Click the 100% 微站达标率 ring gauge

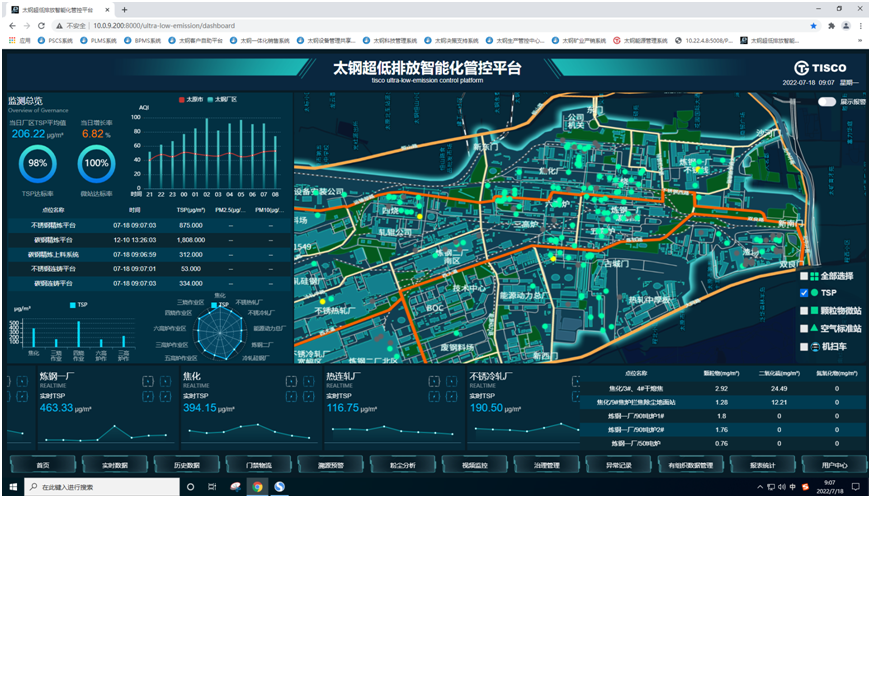[96, 163]
